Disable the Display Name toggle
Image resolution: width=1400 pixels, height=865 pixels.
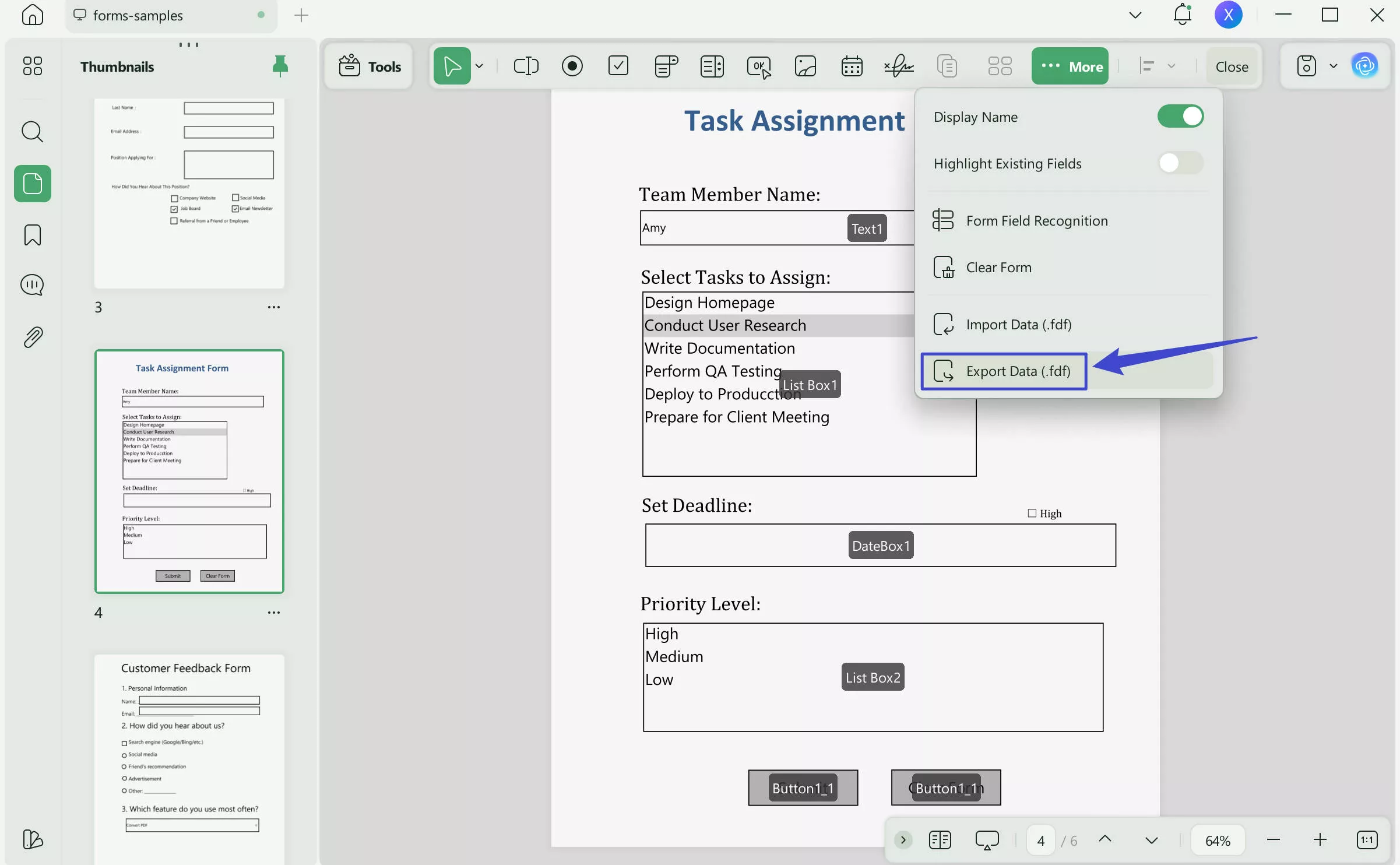[1180, 116]
